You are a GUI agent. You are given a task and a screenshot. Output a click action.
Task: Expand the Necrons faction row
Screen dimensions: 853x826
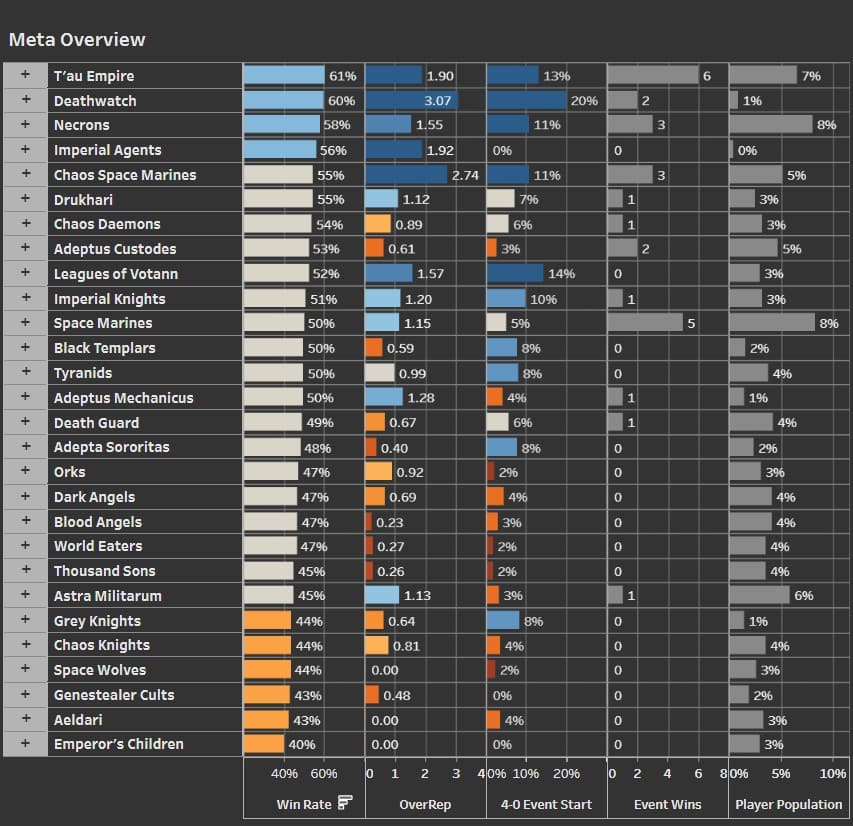point(25,125)
